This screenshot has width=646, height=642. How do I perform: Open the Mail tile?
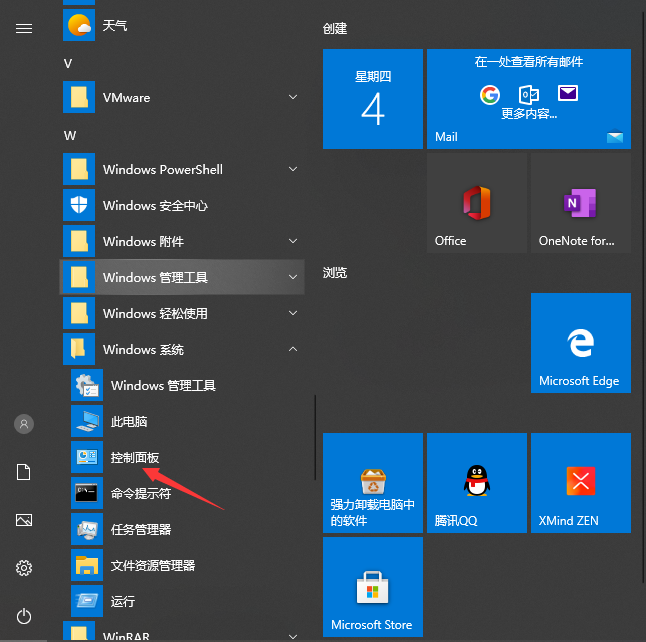[x=528, y=99]
